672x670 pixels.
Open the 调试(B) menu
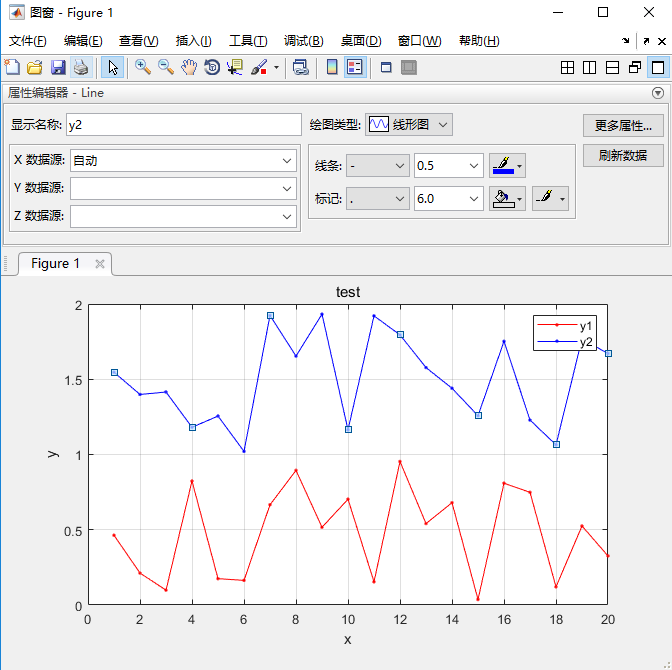tap(303, 41)
